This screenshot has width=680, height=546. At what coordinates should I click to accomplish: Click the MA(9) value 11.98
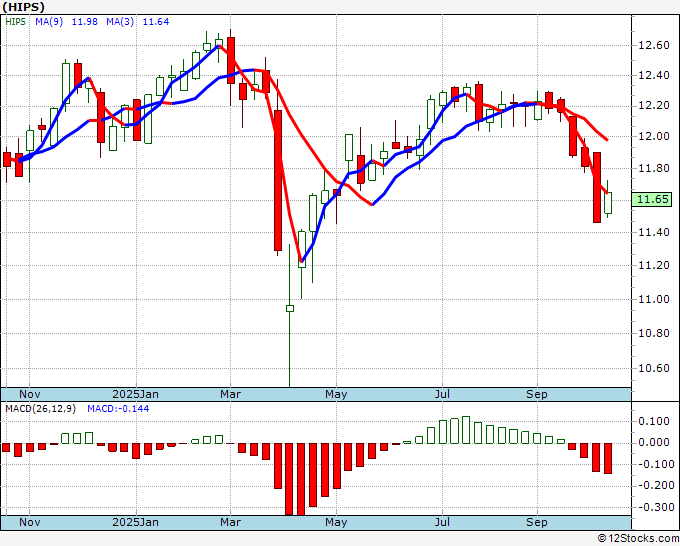85,22
